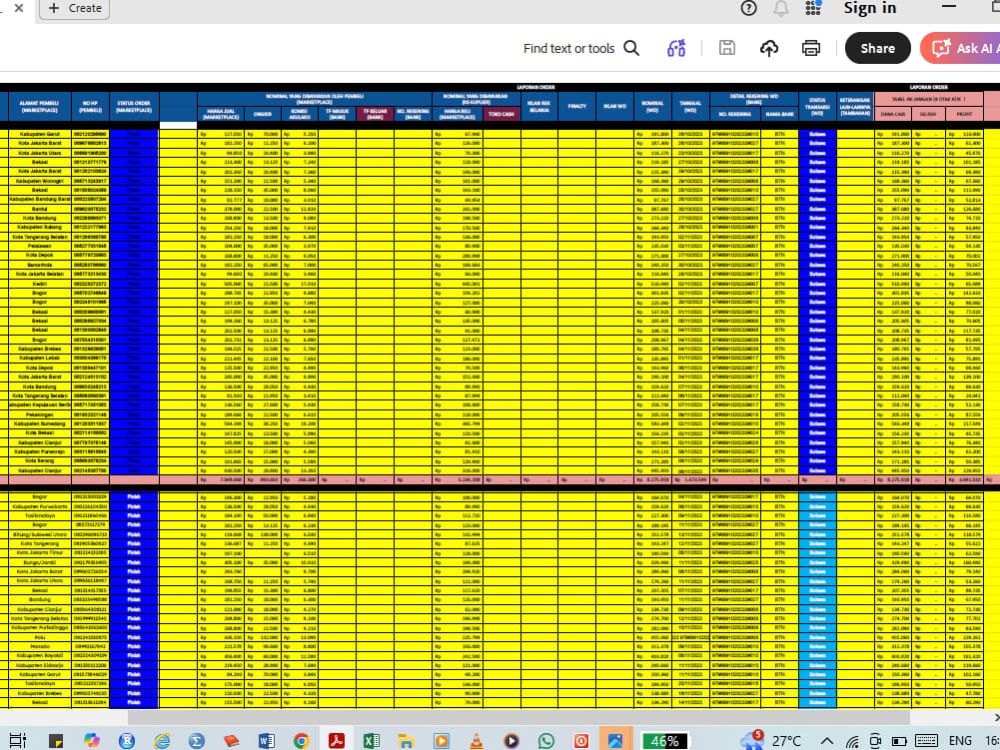Open the Help question mark icon

(749, 8)
